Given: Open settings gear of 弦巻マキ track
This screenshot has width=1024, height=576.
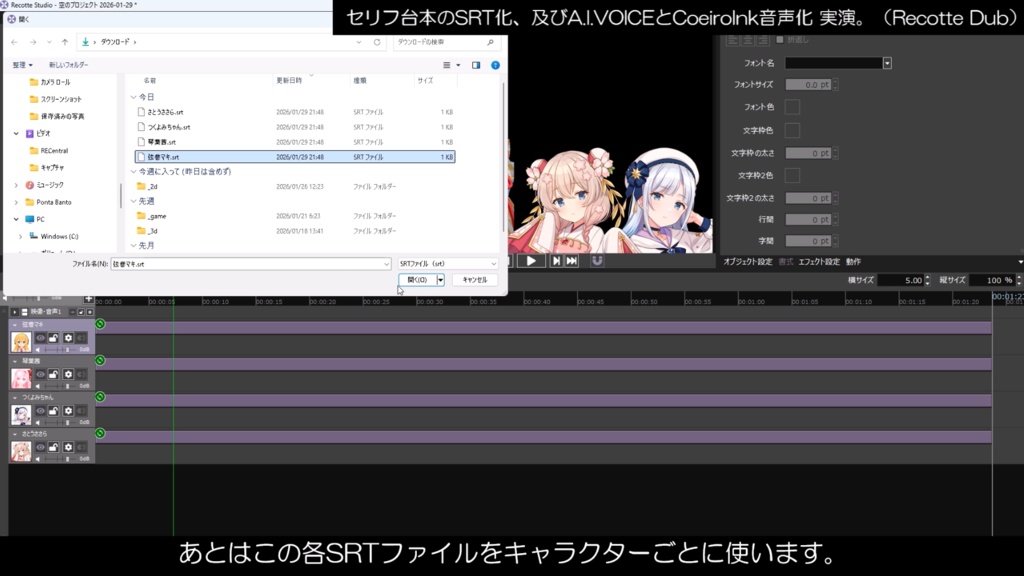Looking at the screenshot, I should click(68, 338).
